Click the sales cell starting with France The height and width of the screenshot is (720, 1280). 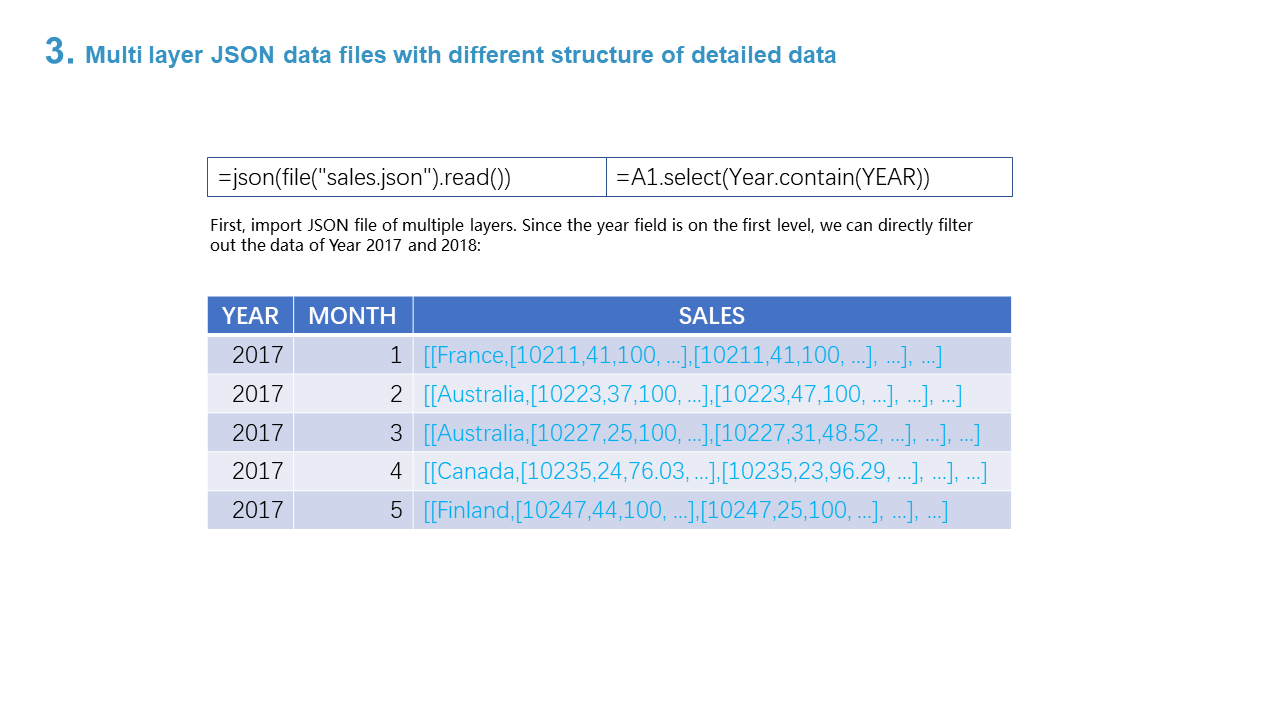click(682, 355)
